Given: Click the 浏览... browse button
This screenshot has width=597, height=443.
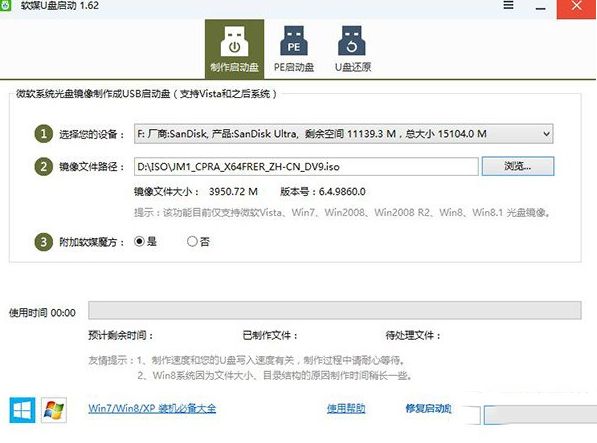Looking at the screenshot, I should click(x=518, y=166).
